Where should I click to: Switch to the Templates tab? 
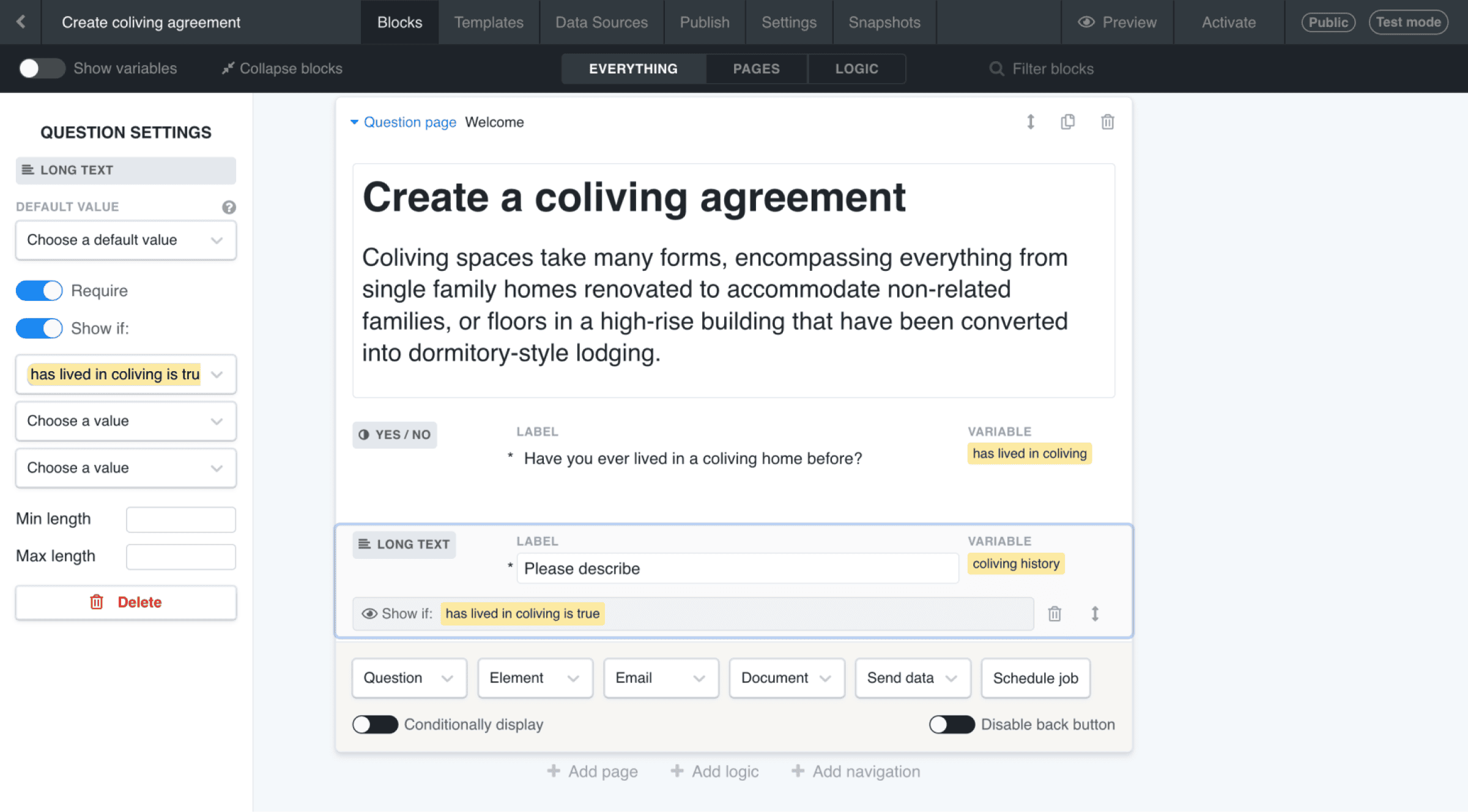pos(488,22)
